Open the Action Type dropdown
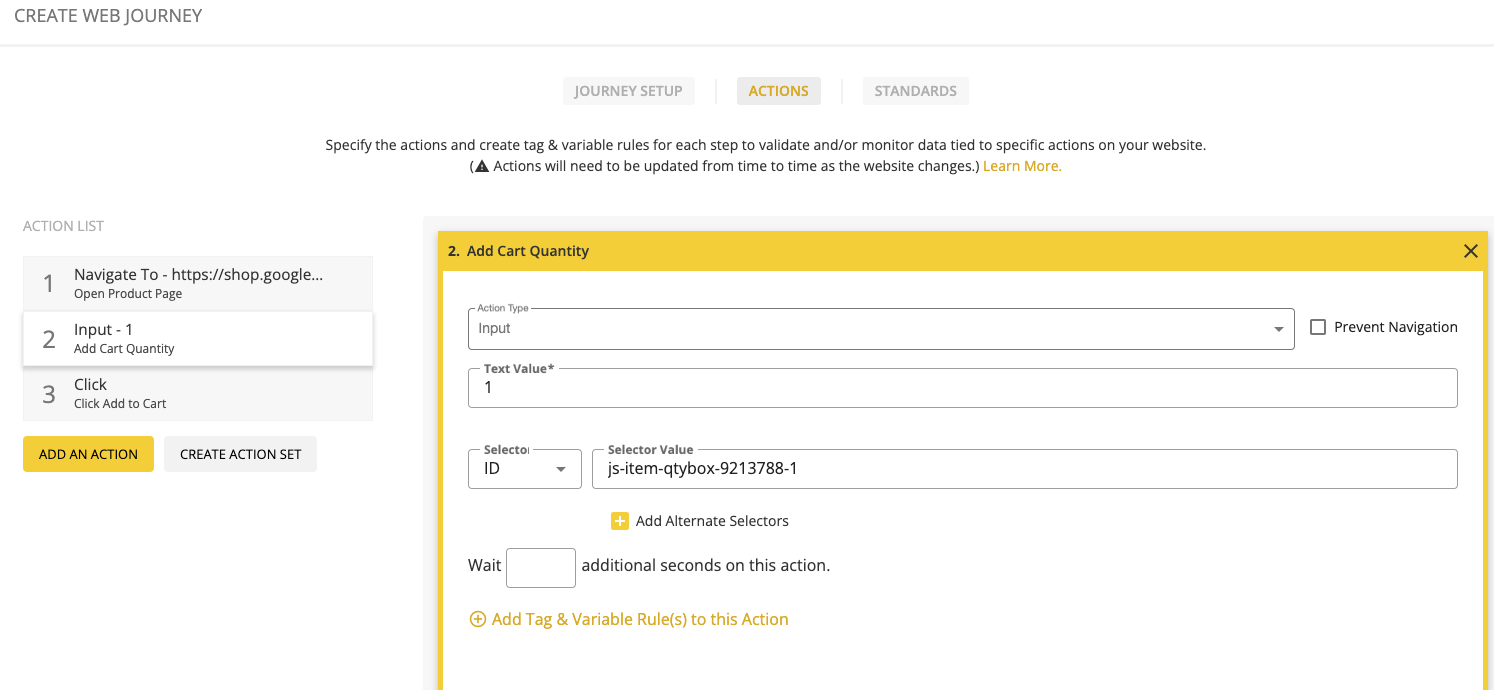This screenshot has height=690, width=1494. (880, 329)
